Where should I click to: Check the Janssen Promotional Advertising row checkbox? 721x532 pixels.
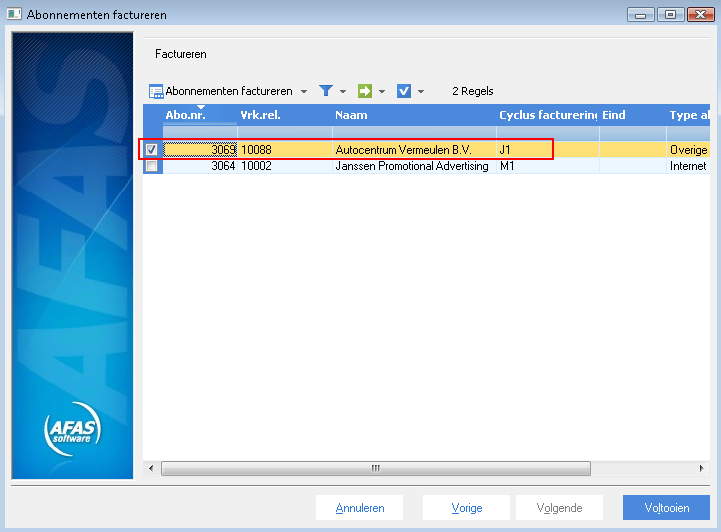coord(151,166)
